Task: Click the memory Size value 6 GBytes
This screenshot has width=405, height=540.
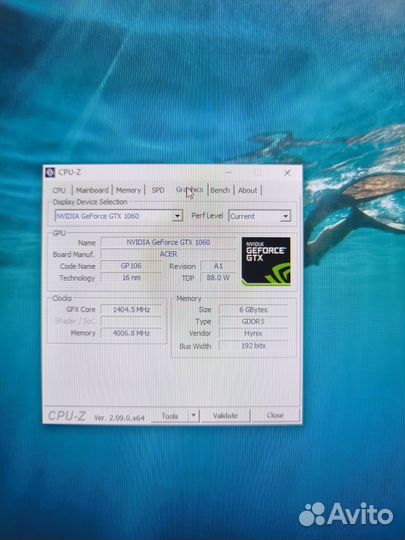Action: [x=253, y=310]
